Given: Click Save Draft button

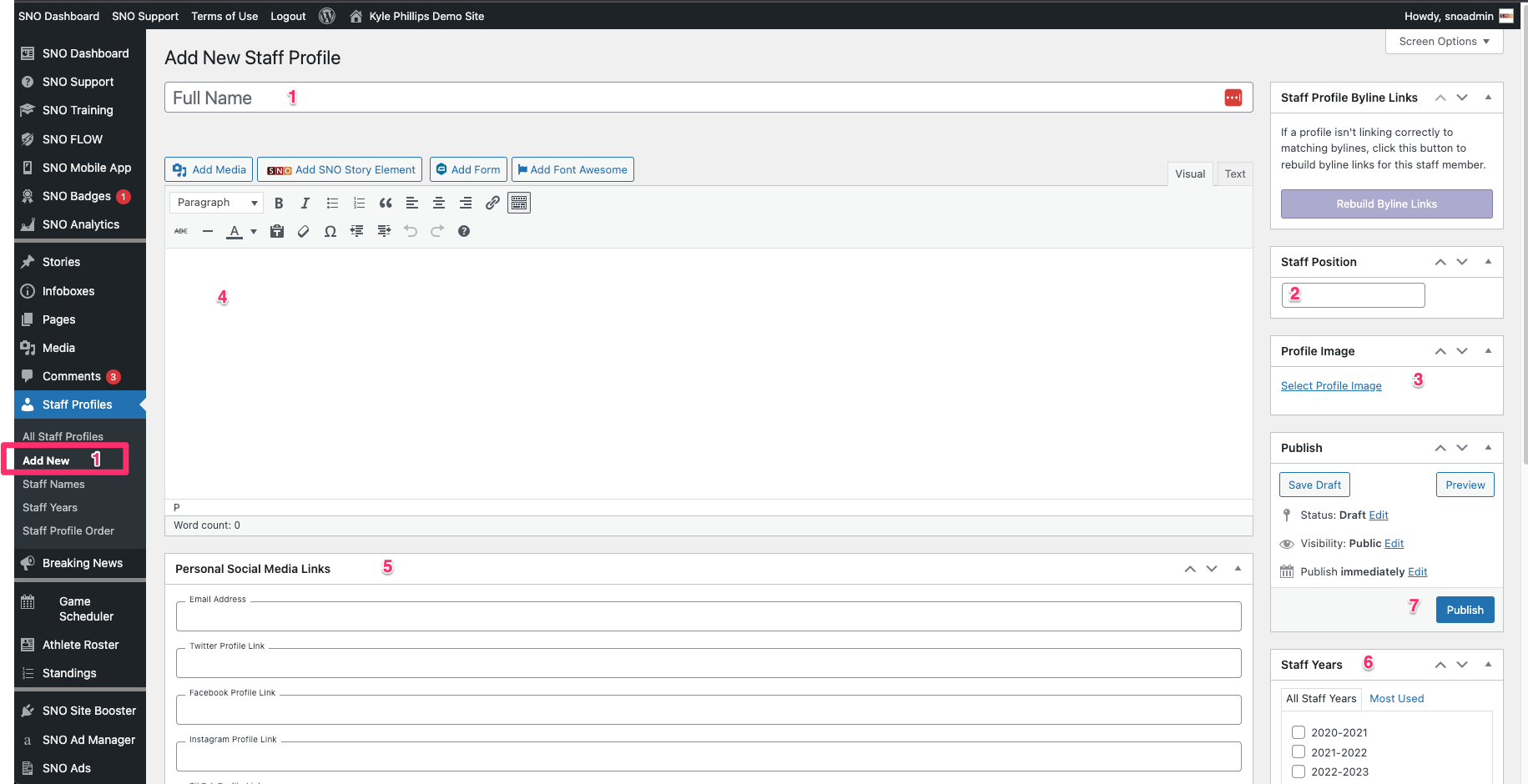Looking at the screenshot, I should [x=1314, y=485].
